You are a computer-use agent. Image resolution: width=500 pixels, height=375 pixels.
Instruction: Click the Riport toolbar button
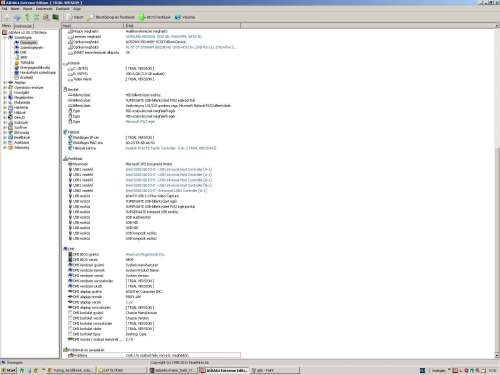(75, 17)
